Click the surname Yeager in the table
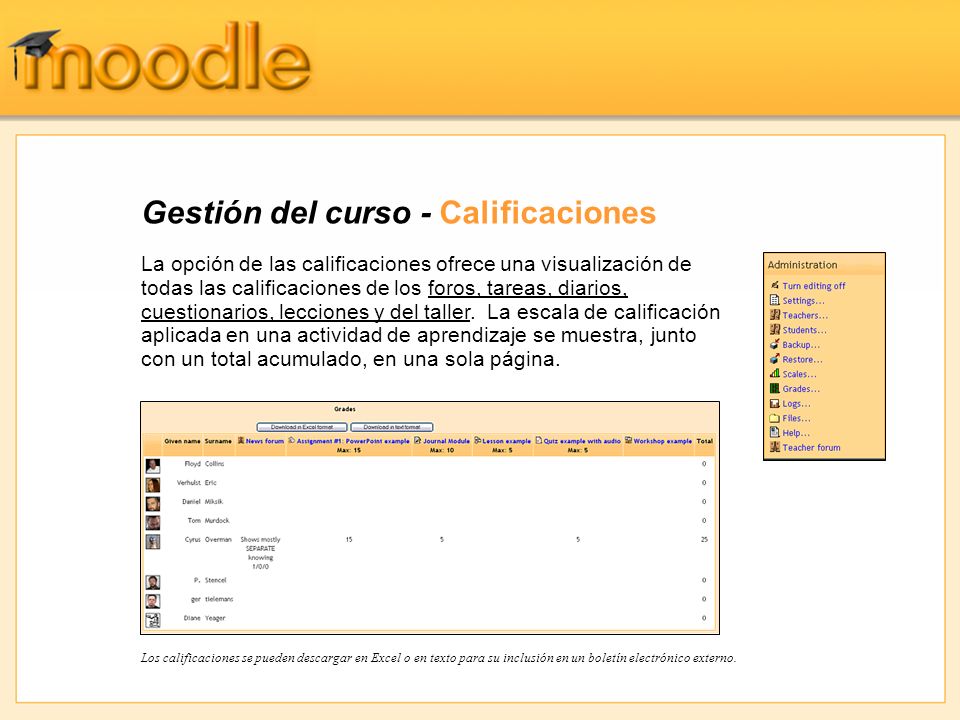This screenshot has width=960, height=720. tap(215, 618)
